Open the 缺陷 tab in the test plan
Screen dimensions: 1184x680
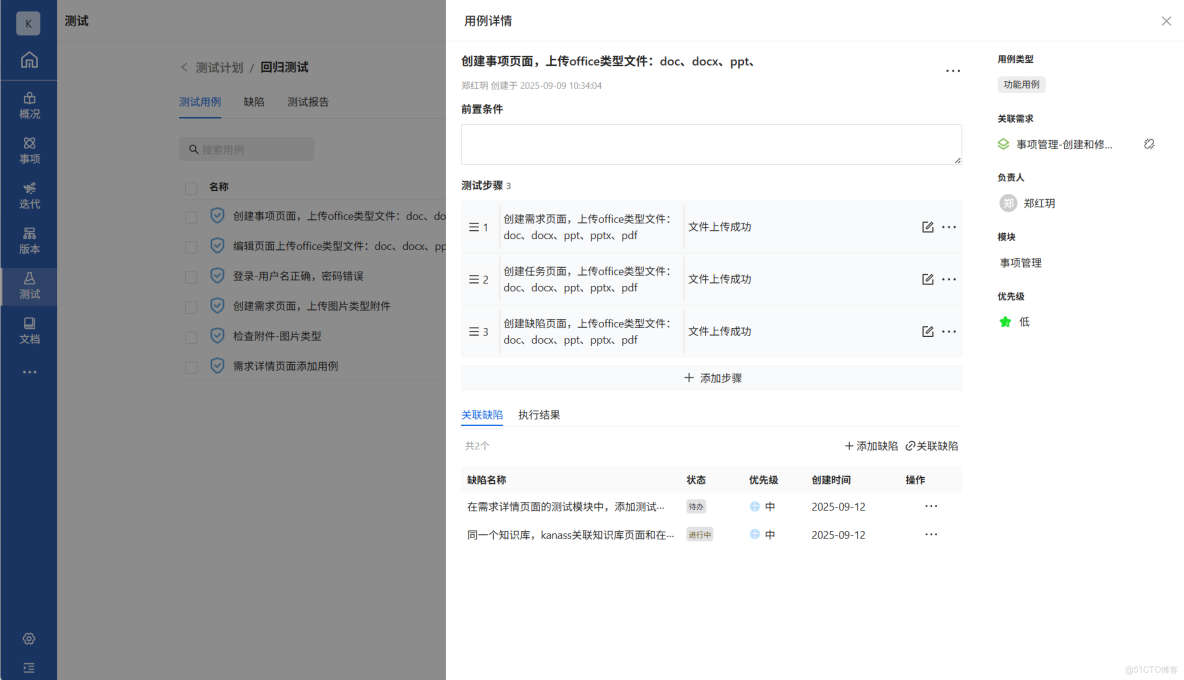[254, 101]
